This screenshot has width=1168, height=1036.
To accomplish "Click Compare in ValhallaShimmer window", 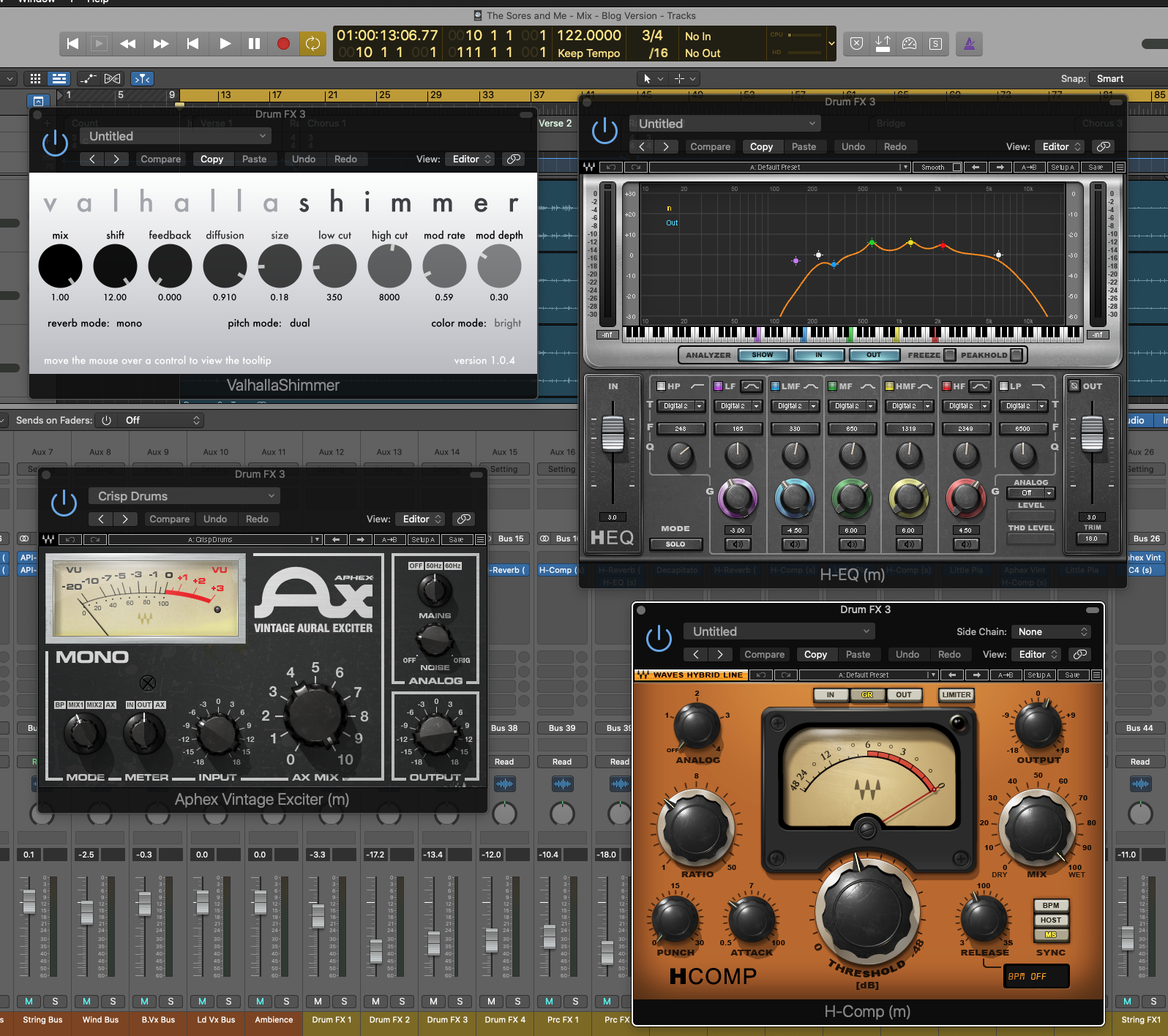I will pyautogui.click(x=160, y=159).
